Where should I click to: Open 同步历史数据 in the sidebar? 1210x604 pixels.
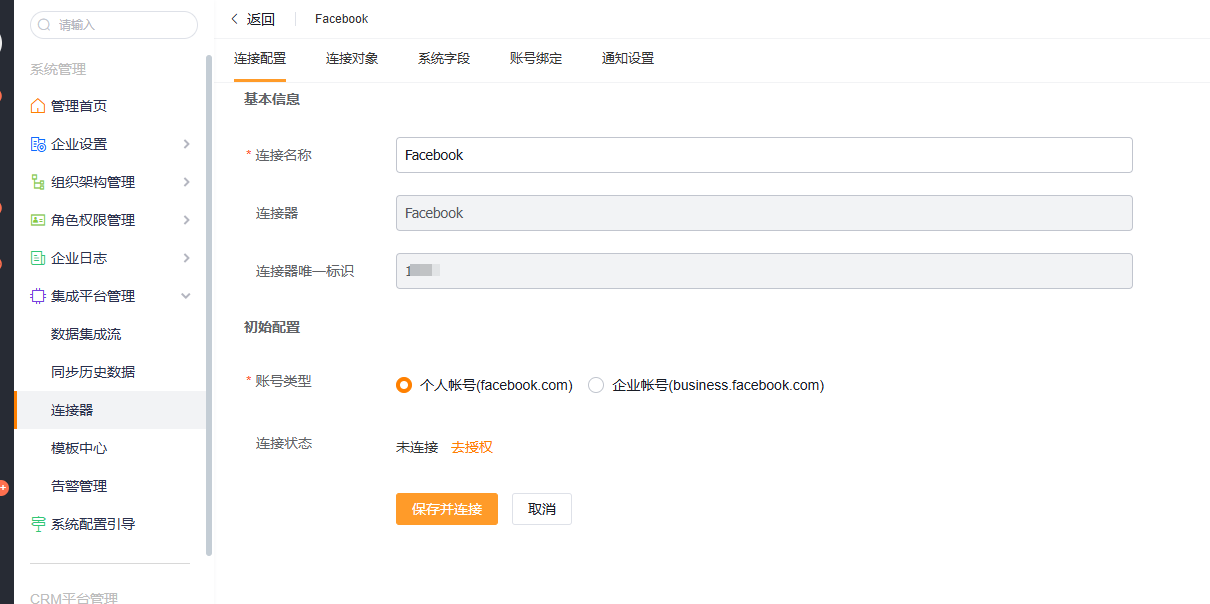(93, 372)
